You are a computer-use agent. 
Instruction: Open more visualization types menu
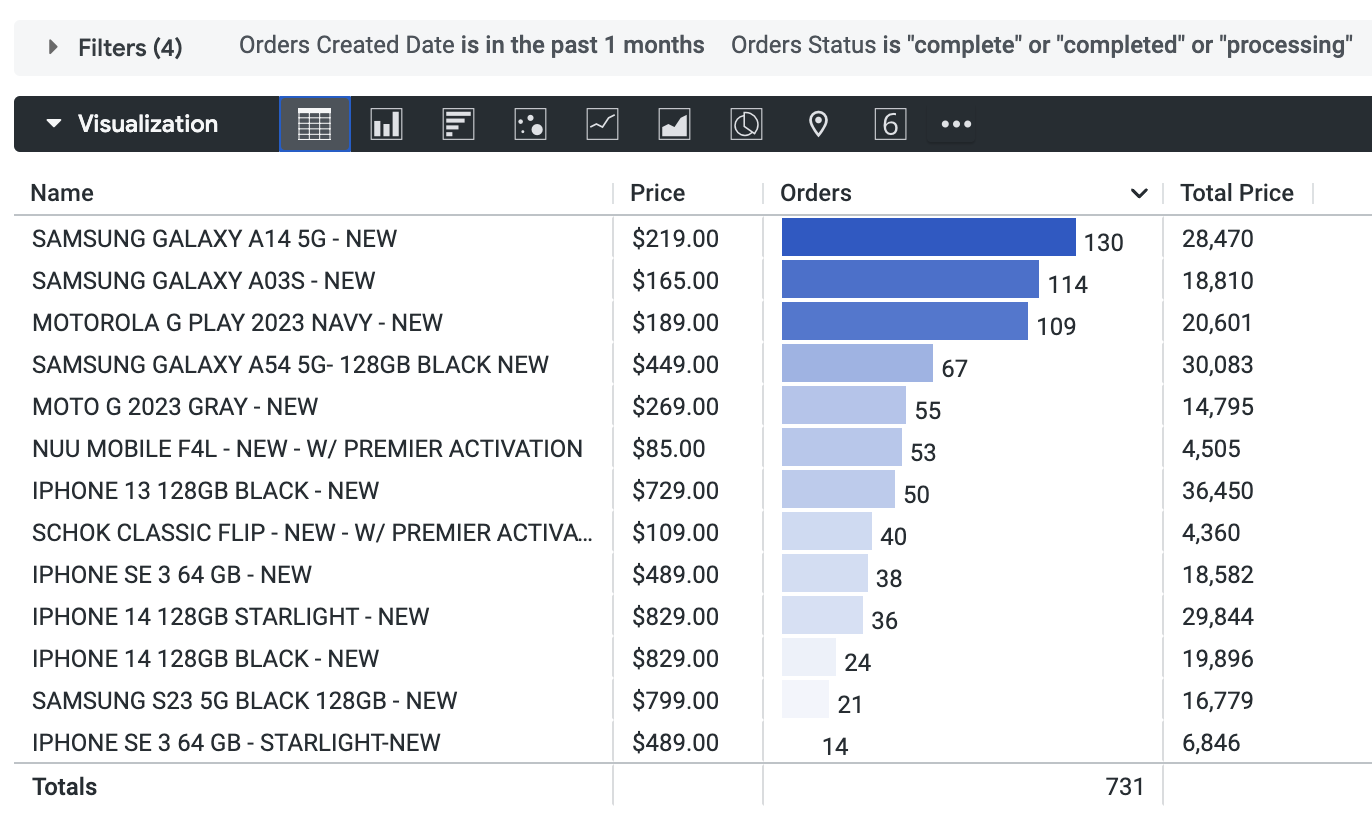tap(956, 125)
